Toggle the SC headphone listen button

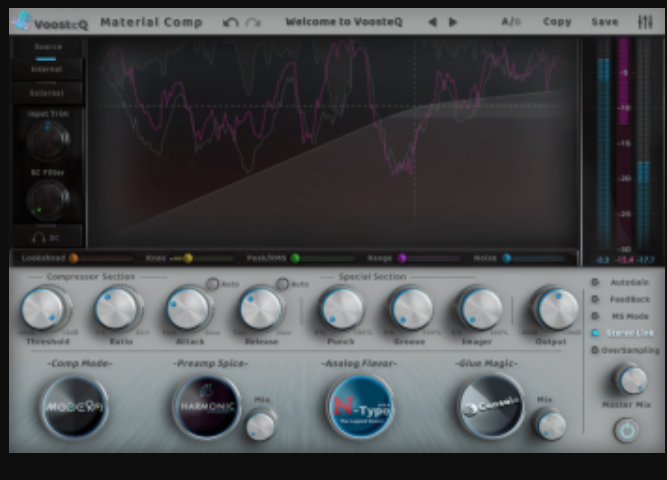pyautogui.click(x=47, y=237)
